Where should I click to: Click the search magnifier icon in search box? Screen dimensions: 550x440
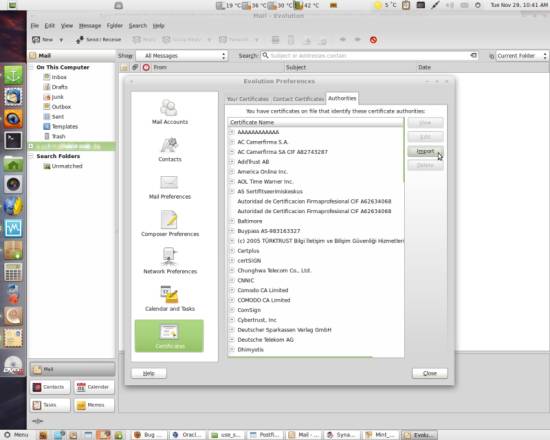[265, 55]
